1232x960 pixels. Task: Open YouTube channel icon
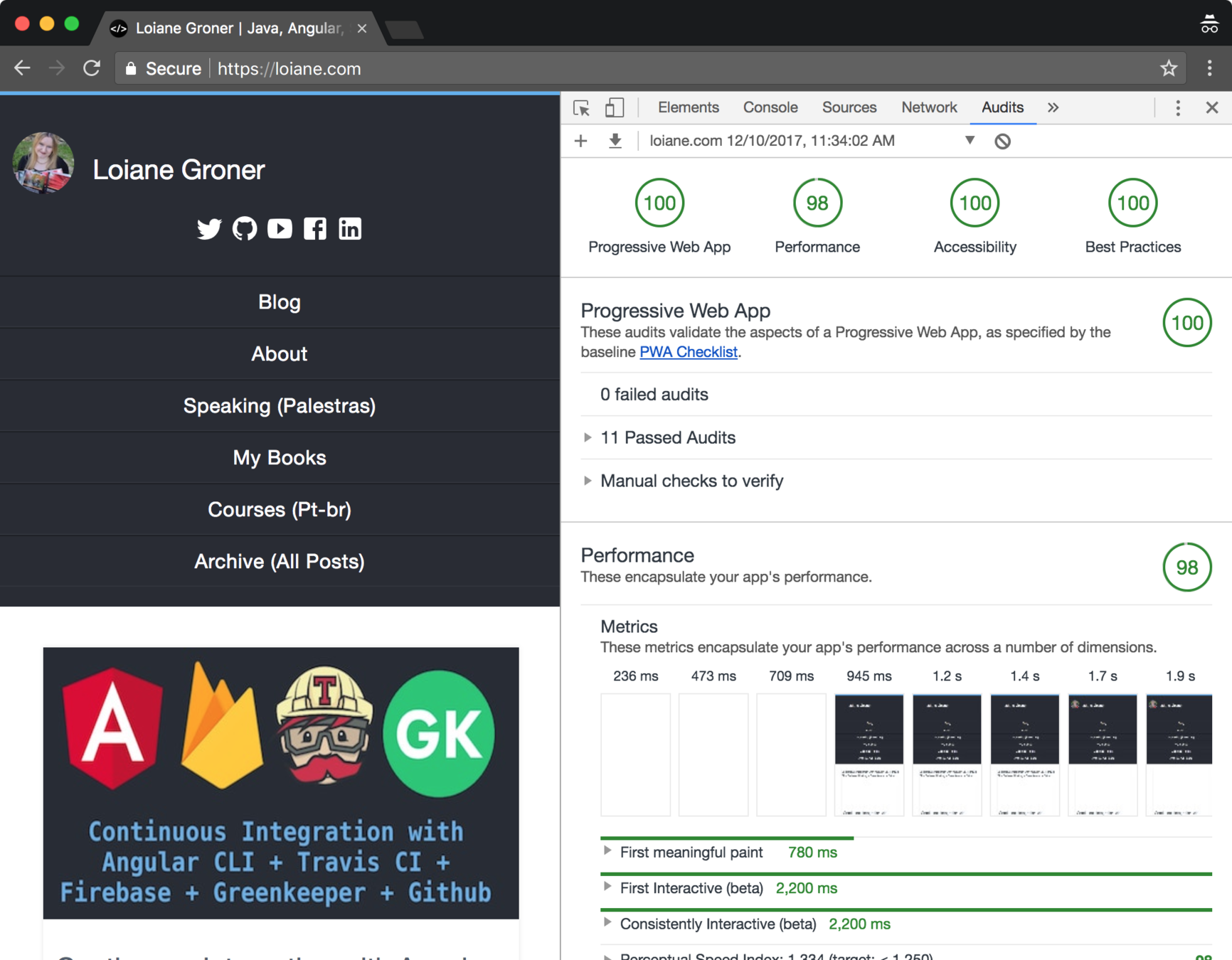[280, 229]
